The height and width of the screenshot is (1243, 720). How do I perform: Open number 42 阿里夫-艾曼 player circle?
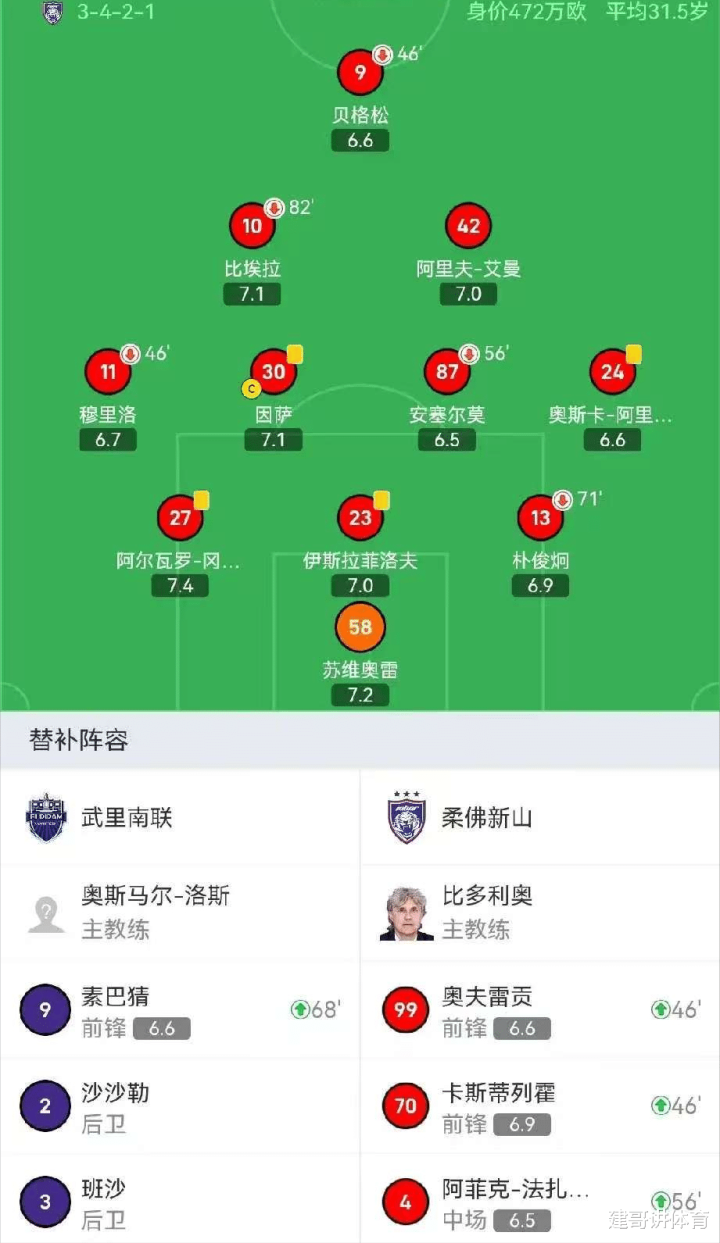point(468,226)
